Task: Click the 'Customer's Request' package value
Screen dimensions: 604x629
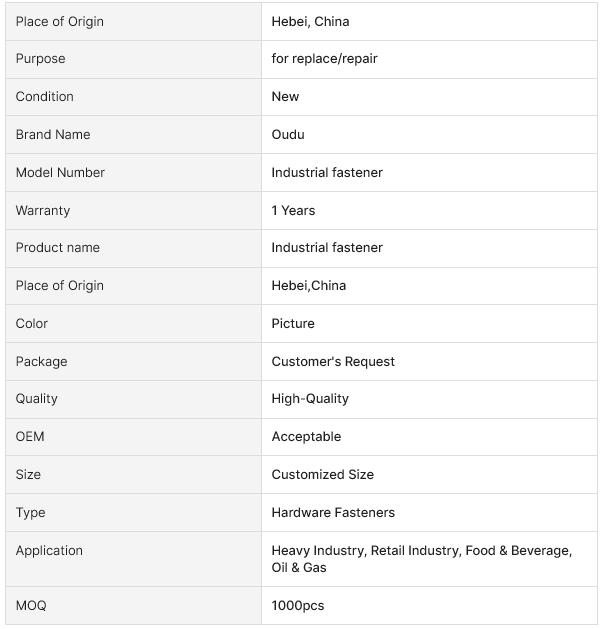Action: coord(333,362)
